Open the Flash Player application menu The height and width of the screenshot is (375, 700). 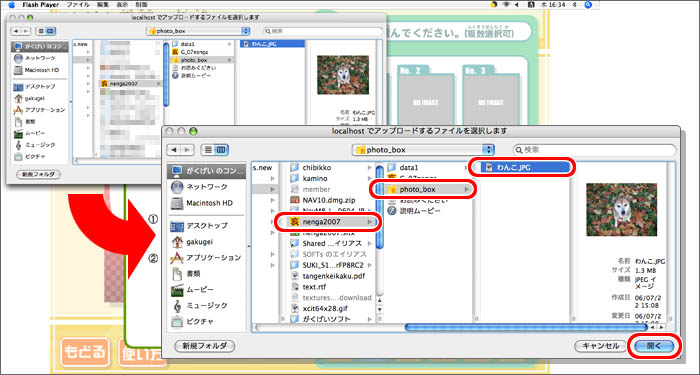(41, 4)
